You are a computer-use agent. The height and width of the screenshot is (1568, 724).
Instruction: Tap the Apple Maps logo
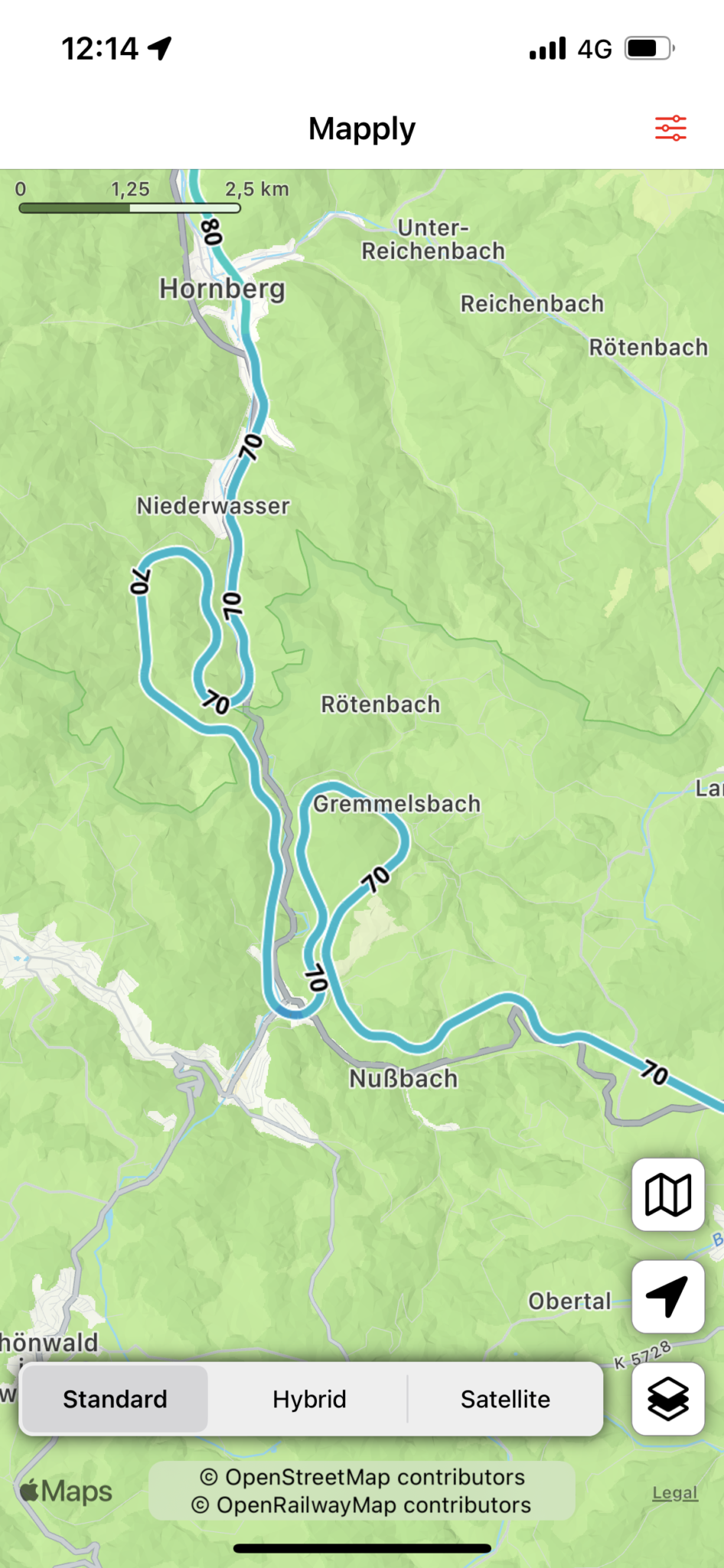coord(66,1491)
